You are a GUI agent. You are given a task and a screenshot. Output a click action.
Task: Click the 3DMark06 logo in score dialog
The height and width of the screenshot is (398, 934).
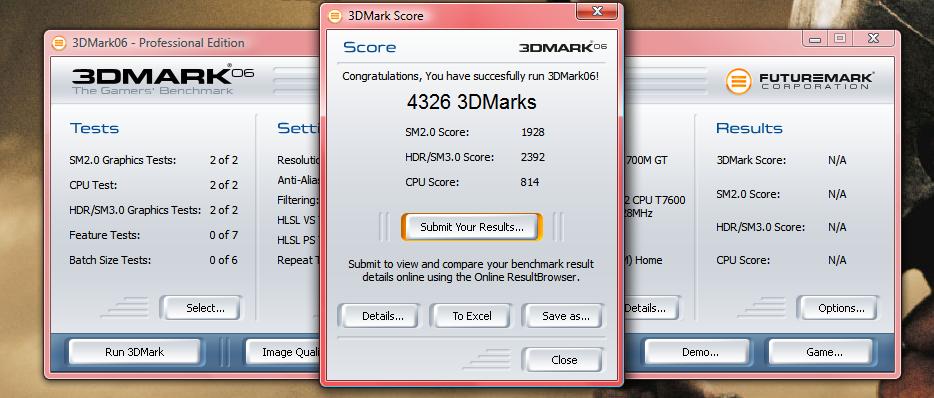[x=563, y=47]
